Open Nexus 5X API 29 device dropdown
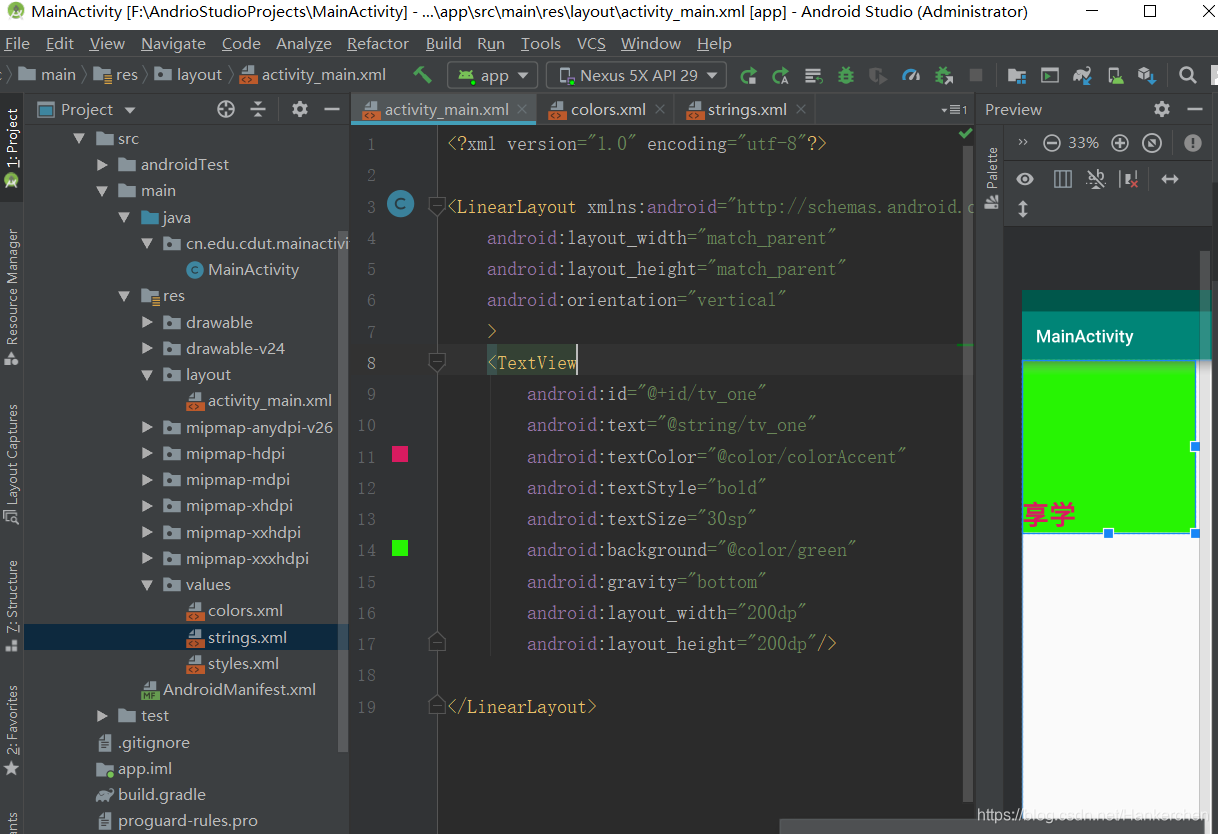This screenshot has width=1218, height=834. (636, 75)
